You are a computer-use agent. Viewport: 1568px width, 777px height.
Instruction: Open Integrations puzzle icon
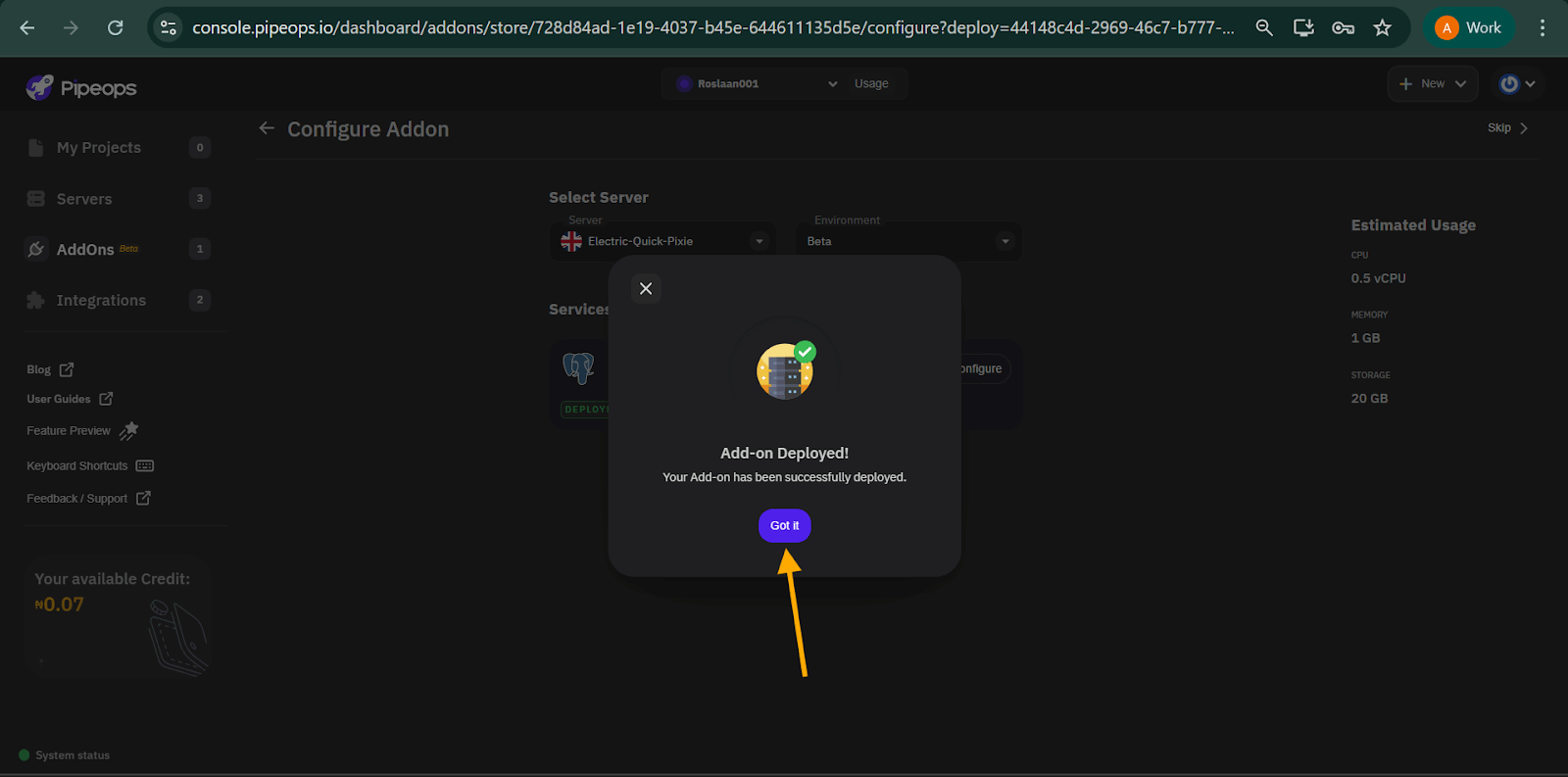36,300
